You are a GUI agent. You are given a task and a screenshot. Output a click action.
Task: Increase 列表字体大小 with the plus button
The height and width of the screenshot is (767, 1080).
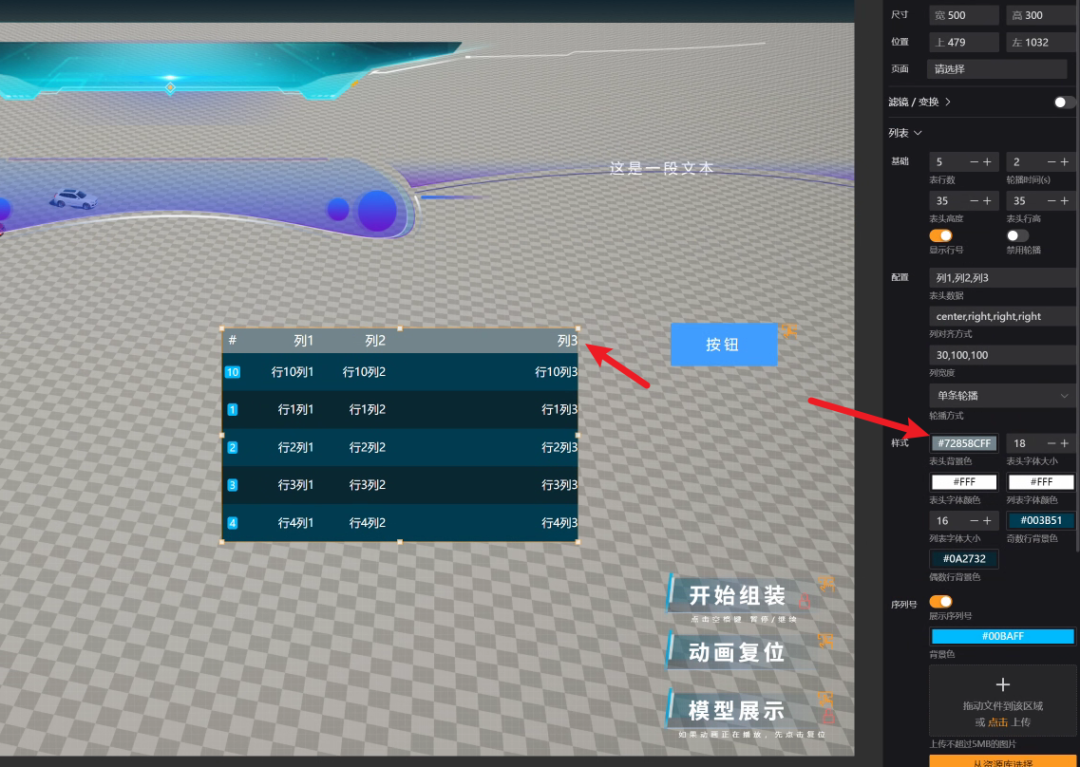pyautogui.click(x=987, y=521)
